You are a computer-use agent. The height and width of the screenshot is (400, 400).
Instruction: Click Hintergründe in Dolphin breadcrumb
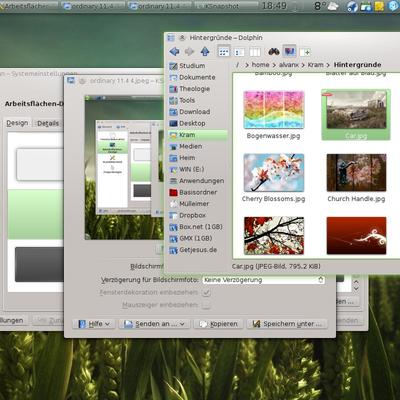(357, 65)
